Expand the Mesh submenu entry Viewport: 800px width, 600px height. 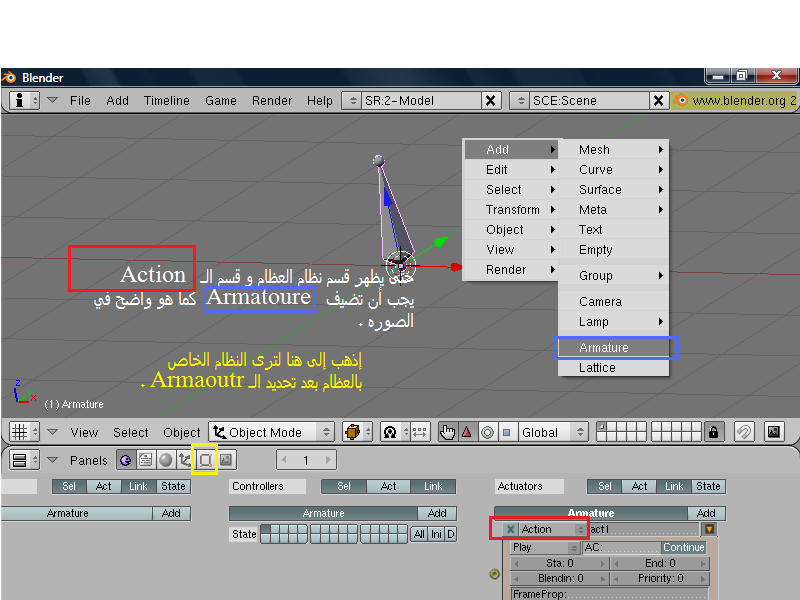[x=613, y=149]
